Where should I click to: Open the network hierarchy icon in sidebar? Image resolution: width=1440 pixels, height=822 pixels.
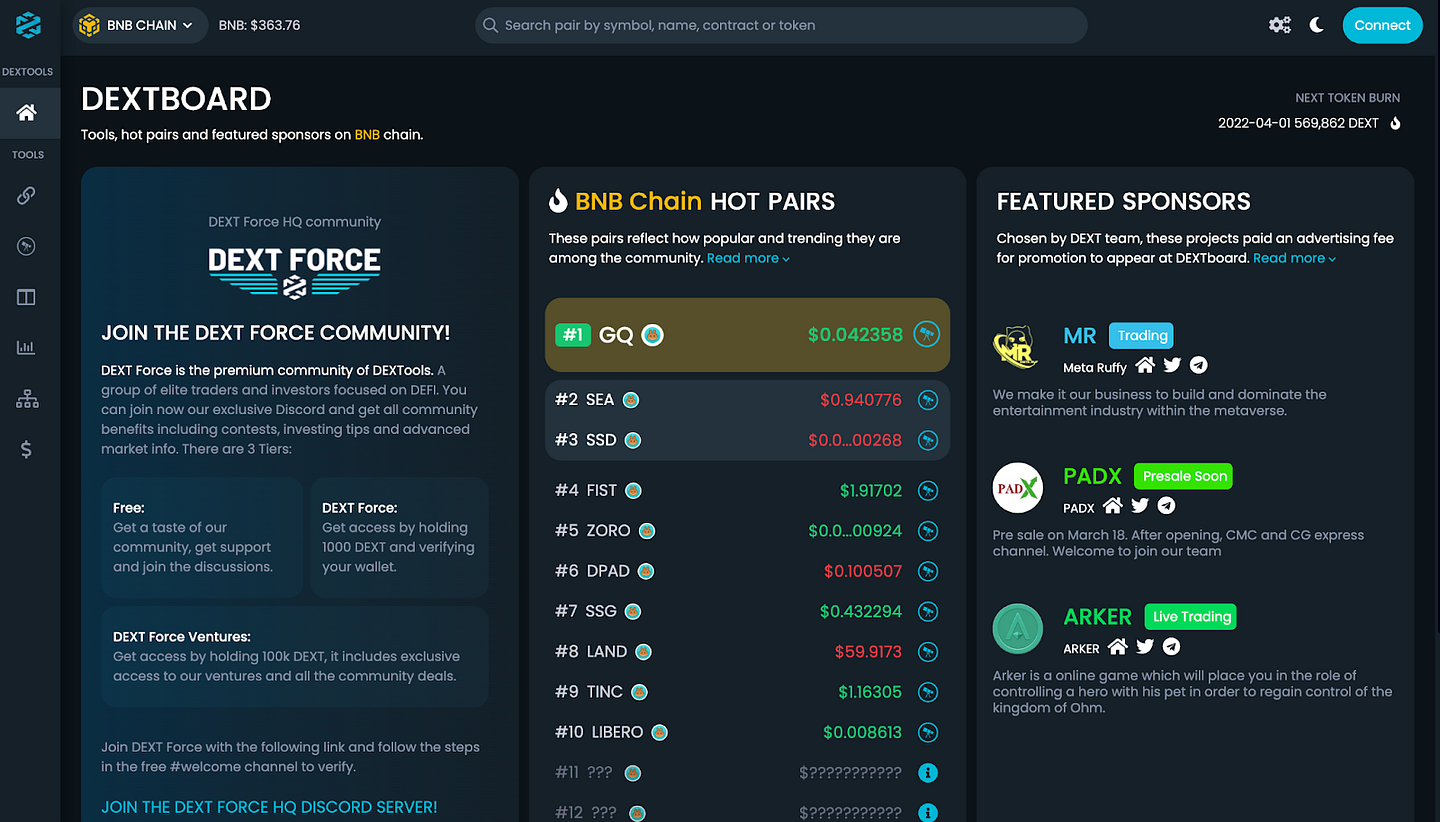[x=27, y=399]
